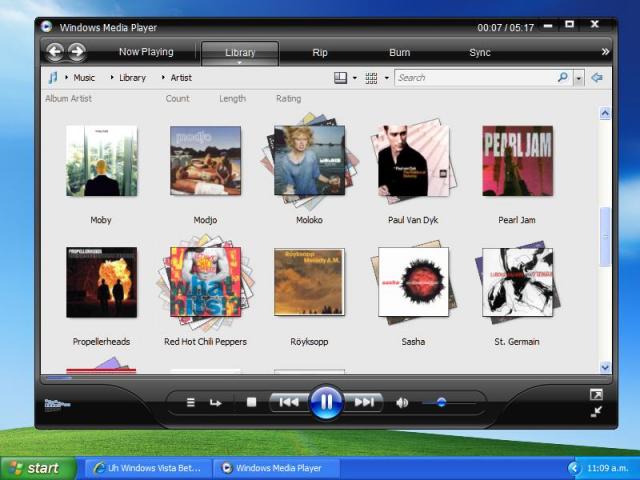The height and width of the screenshot is (480, 640).
Task: Click the Moby artist label
Action: [x=101, y=220]
